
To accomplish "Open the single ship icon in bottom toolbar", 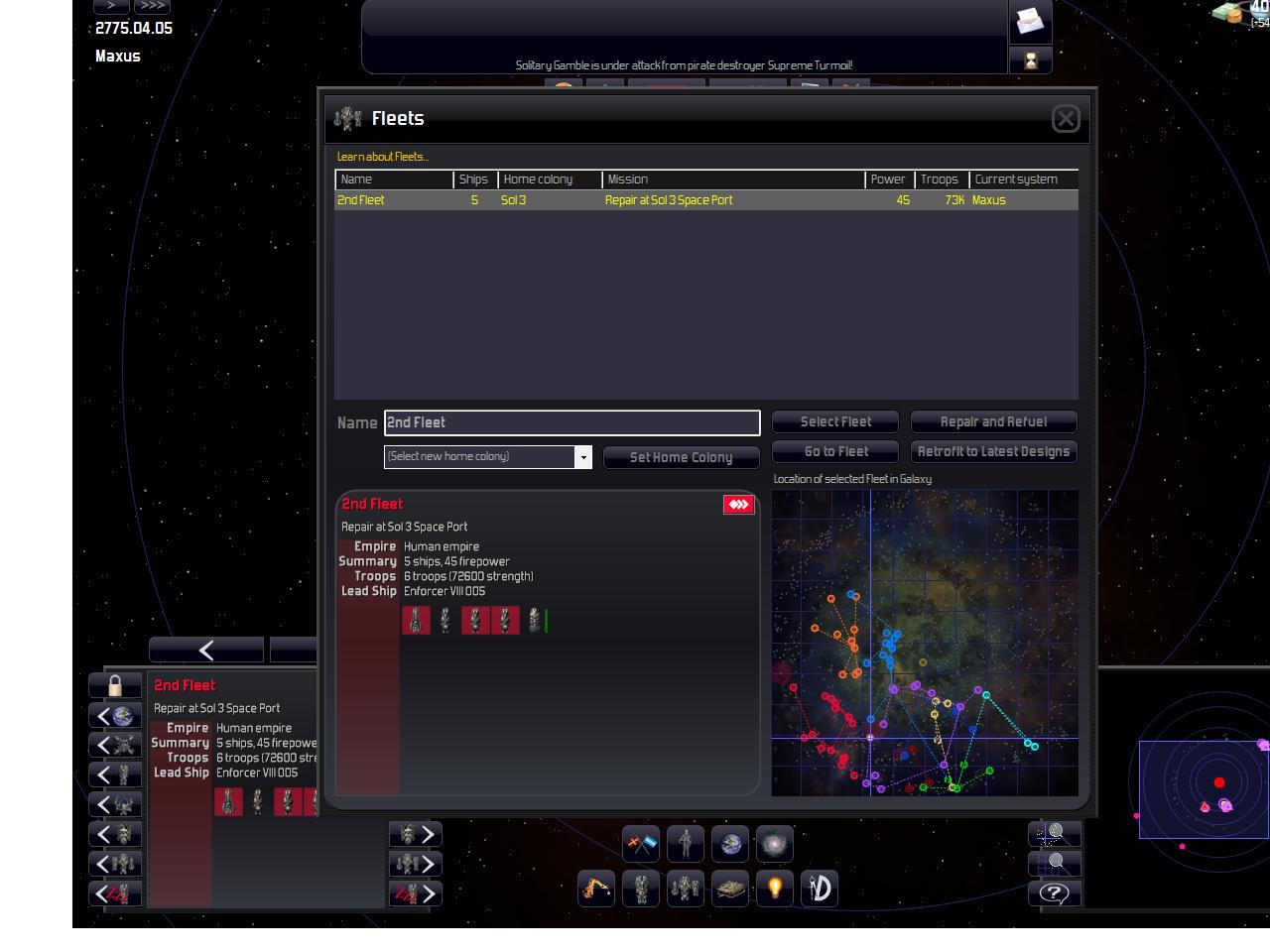I will tap(641, 889).
